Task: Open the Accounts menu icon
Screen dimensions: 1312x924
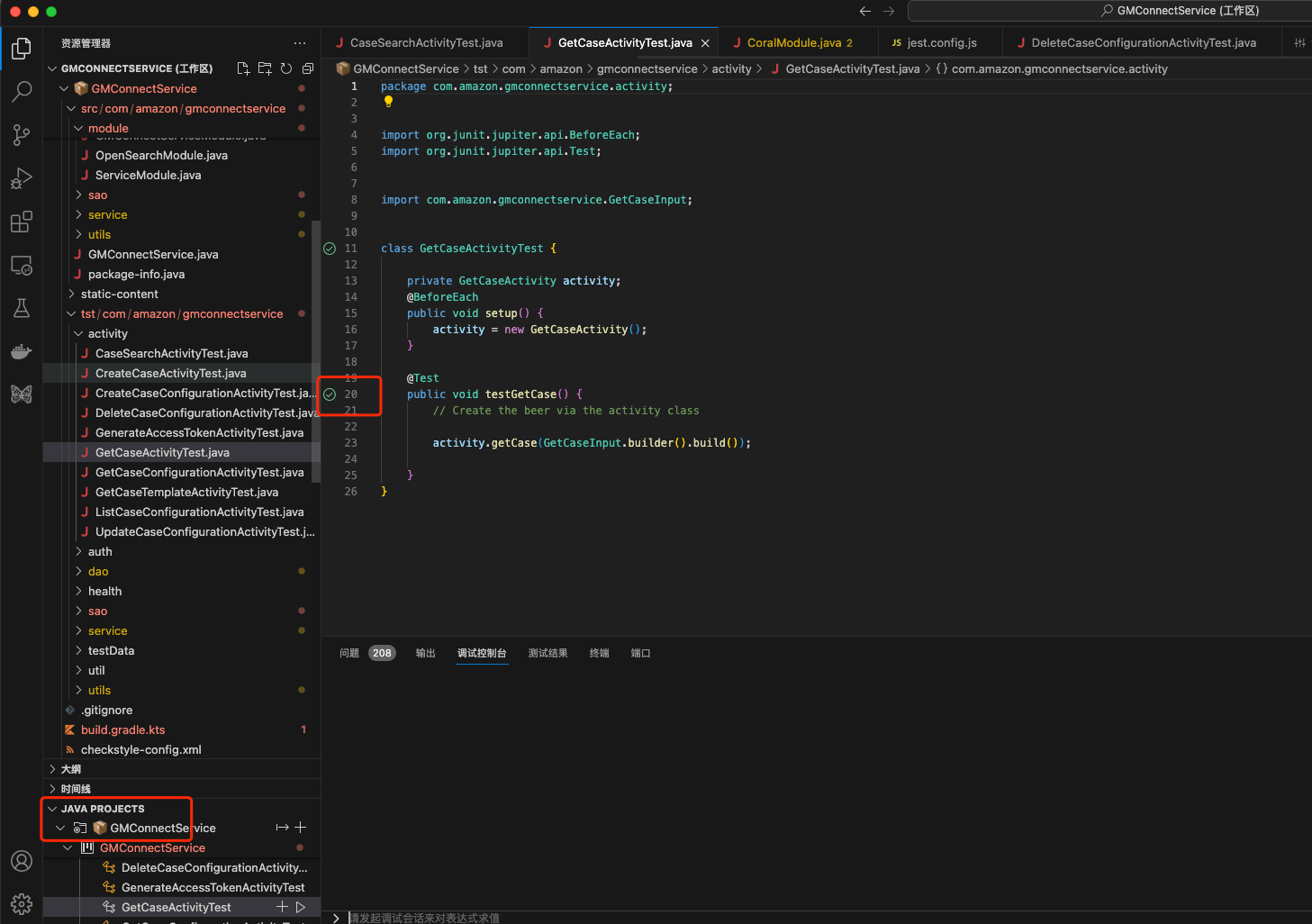Action: click(22, 861)
